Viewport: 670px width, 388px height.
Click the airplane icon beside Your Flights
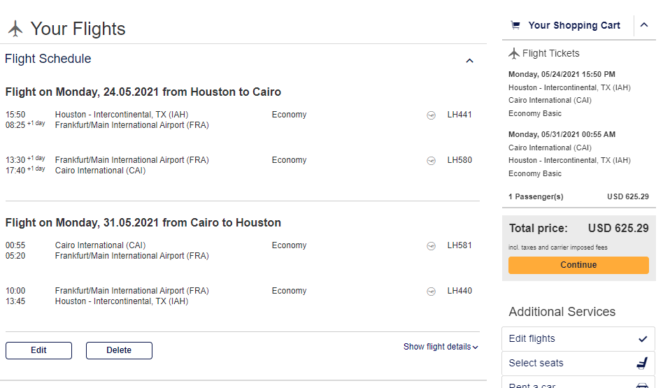(x=15, y=29)
